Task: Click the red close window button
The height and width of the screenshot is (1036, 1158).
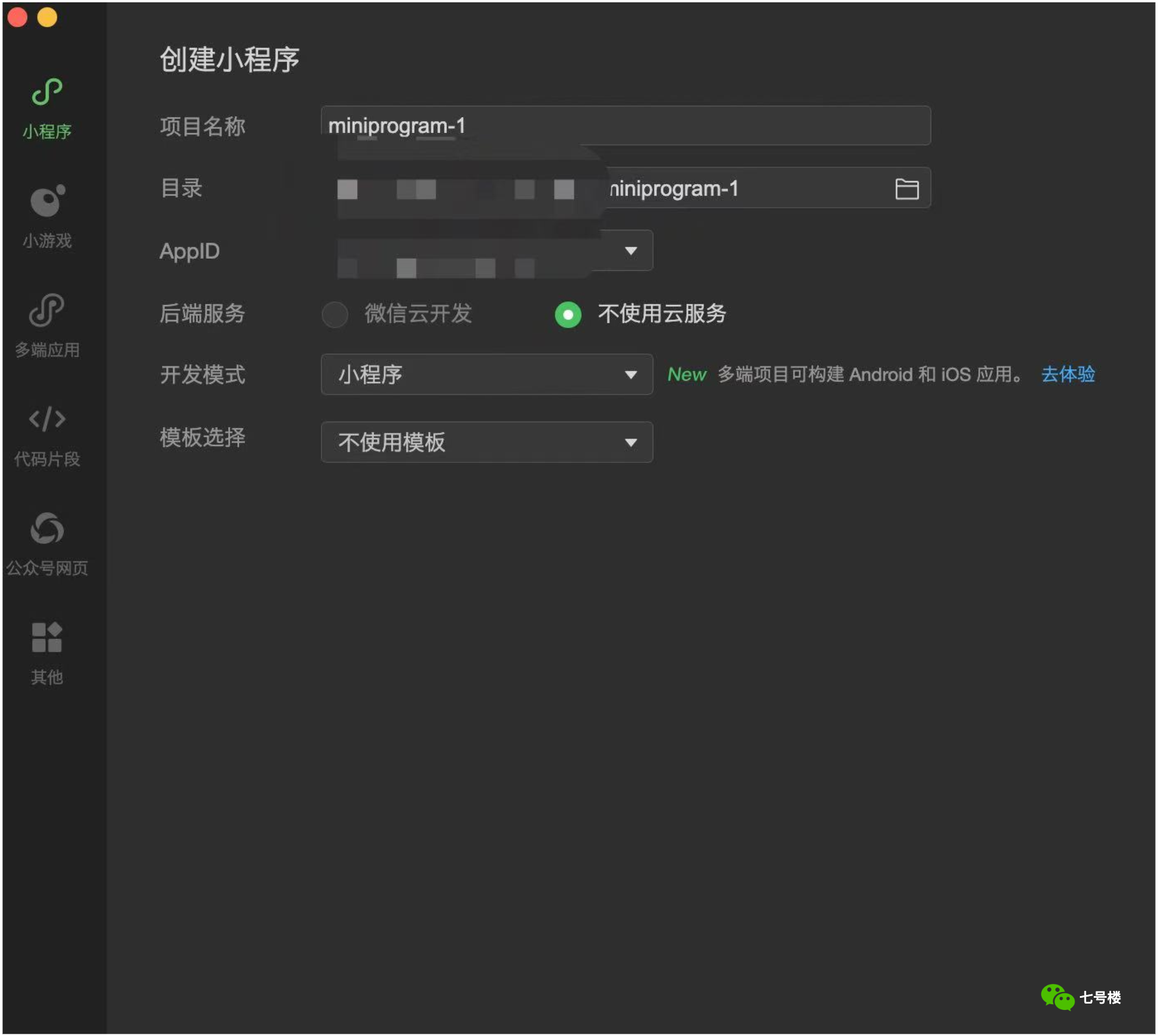Action: [x=18, y=17]
